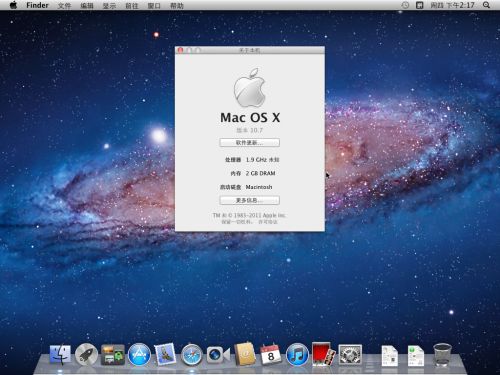Click the 2 GB DRAM memory value

pos(260,173)
